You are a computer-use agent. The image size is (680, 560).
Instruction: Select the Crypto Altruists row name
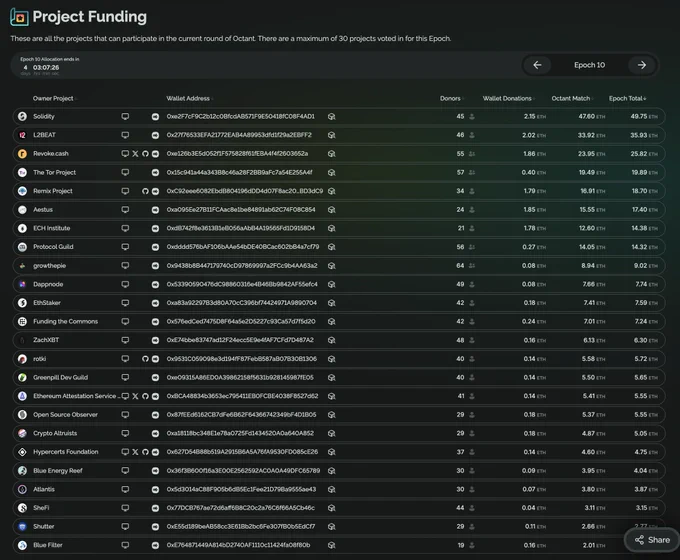(x=55, y=433)
